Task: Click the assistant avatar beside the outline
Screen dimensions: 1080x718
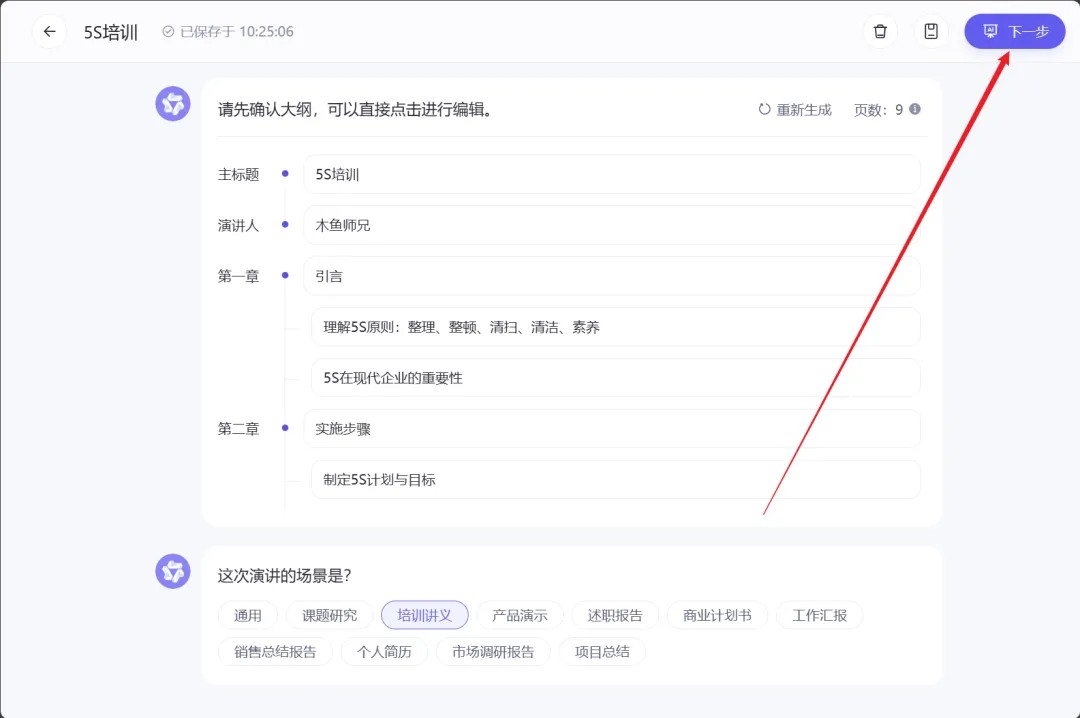Action: pyautogui.click(x=173, y=104)
